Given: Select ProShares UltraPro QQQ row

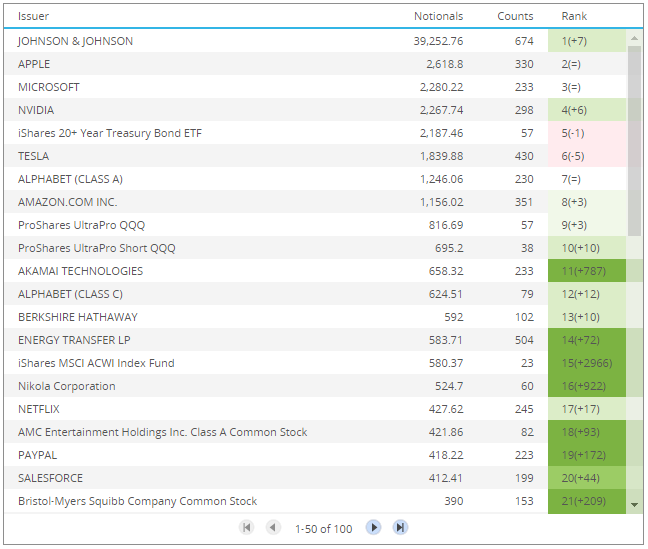Looking at the screenshot, I should pyautogui.click(x=315, y=225).
